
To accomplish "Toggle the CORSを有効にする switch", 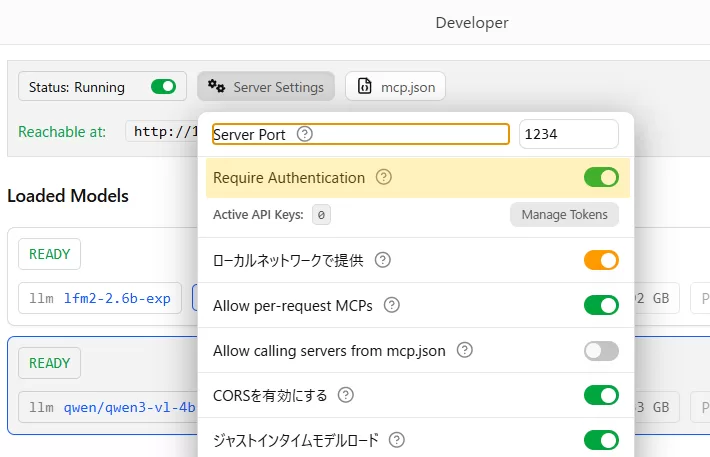I will pyautogui.click(x=601, y=395).
